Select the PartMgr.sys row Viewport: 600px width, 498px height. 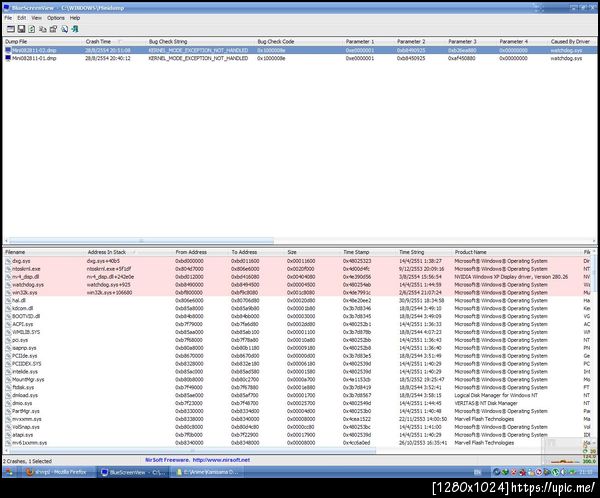(x=297, y=411)
